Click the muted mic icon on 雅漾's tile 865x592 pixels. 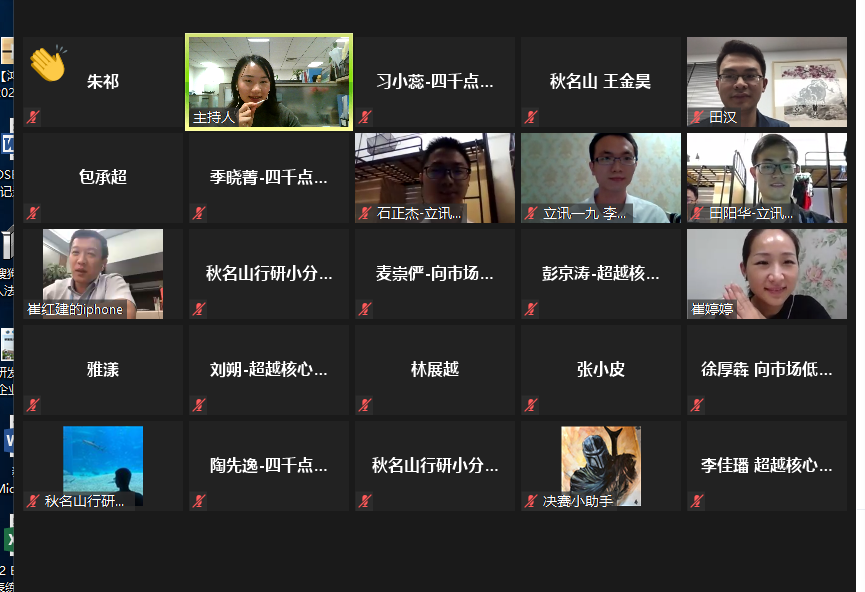[x=33, y=405]
